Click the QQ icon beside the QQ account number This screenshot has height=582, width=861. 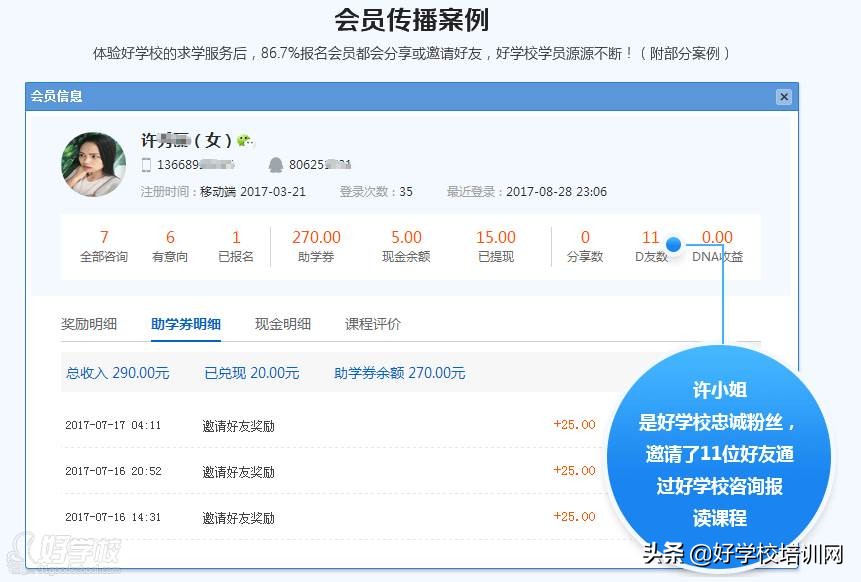pos(274,165)
